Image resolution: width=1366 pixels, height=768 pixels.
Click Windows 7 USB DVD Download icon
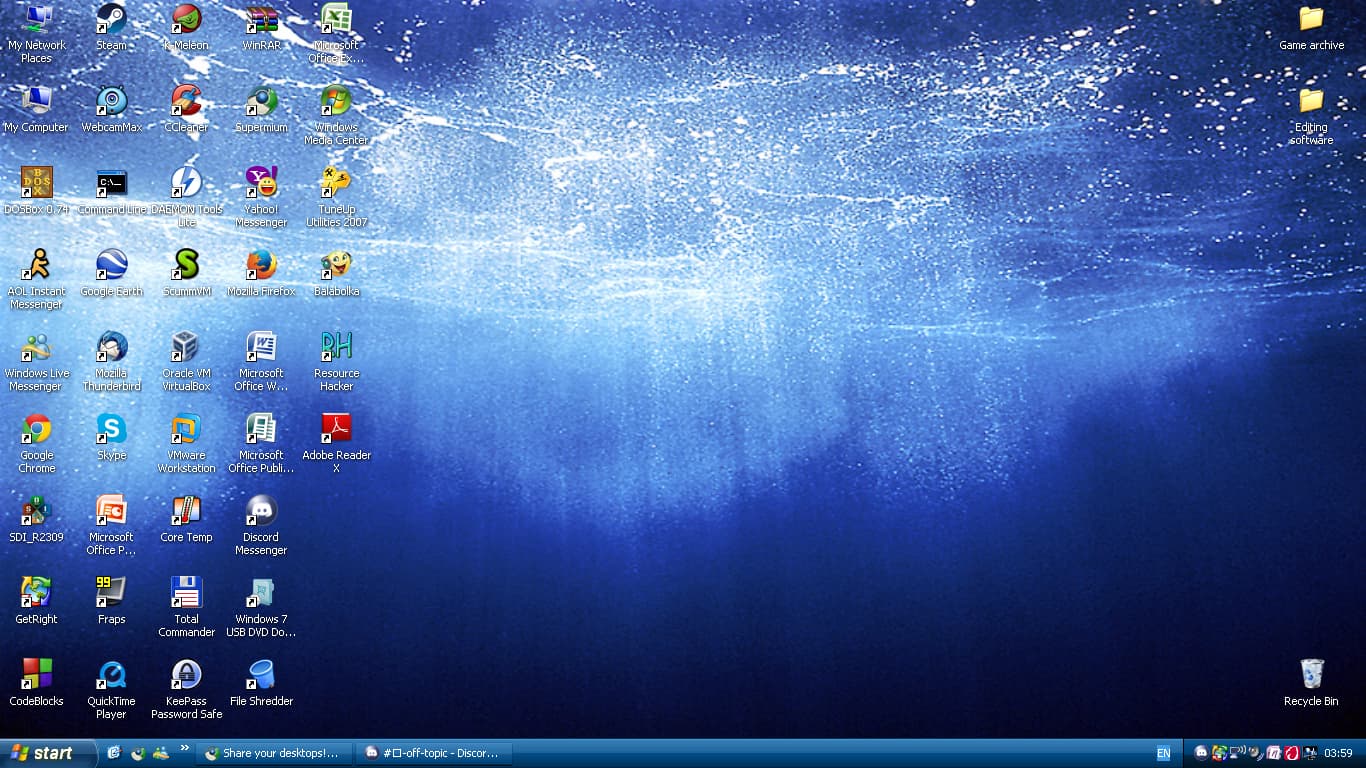pos(261,592)
